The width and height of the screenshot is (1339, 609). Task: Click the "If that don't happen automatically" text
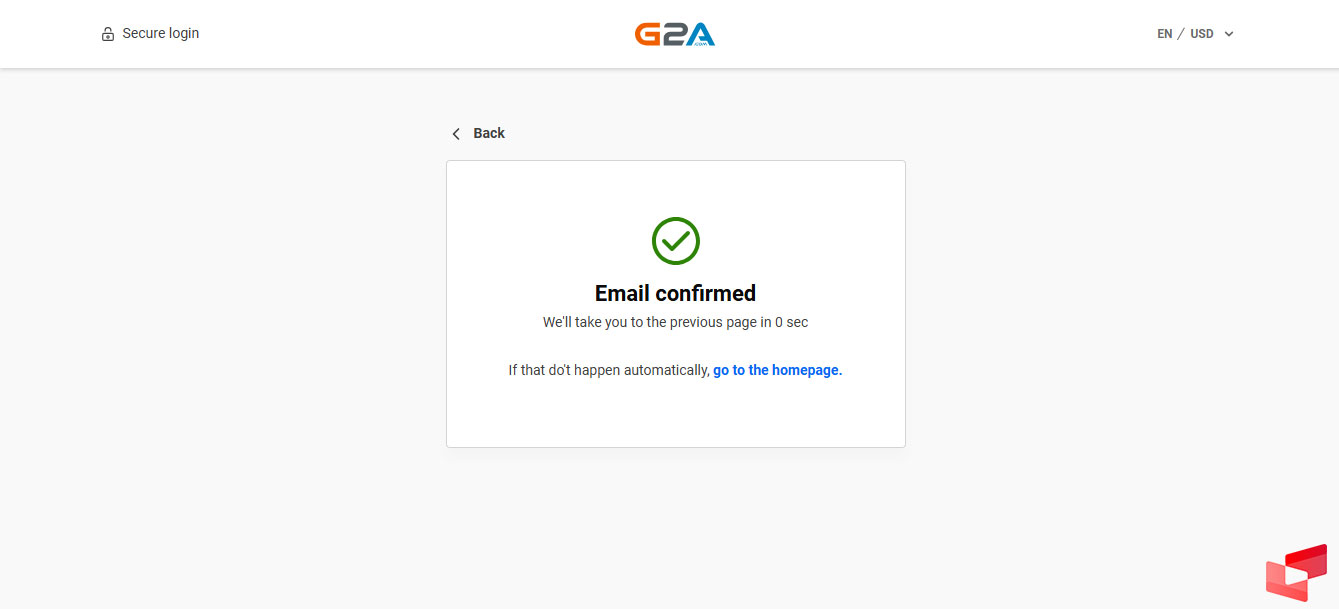pyautogui.click(x=608, y=370)
